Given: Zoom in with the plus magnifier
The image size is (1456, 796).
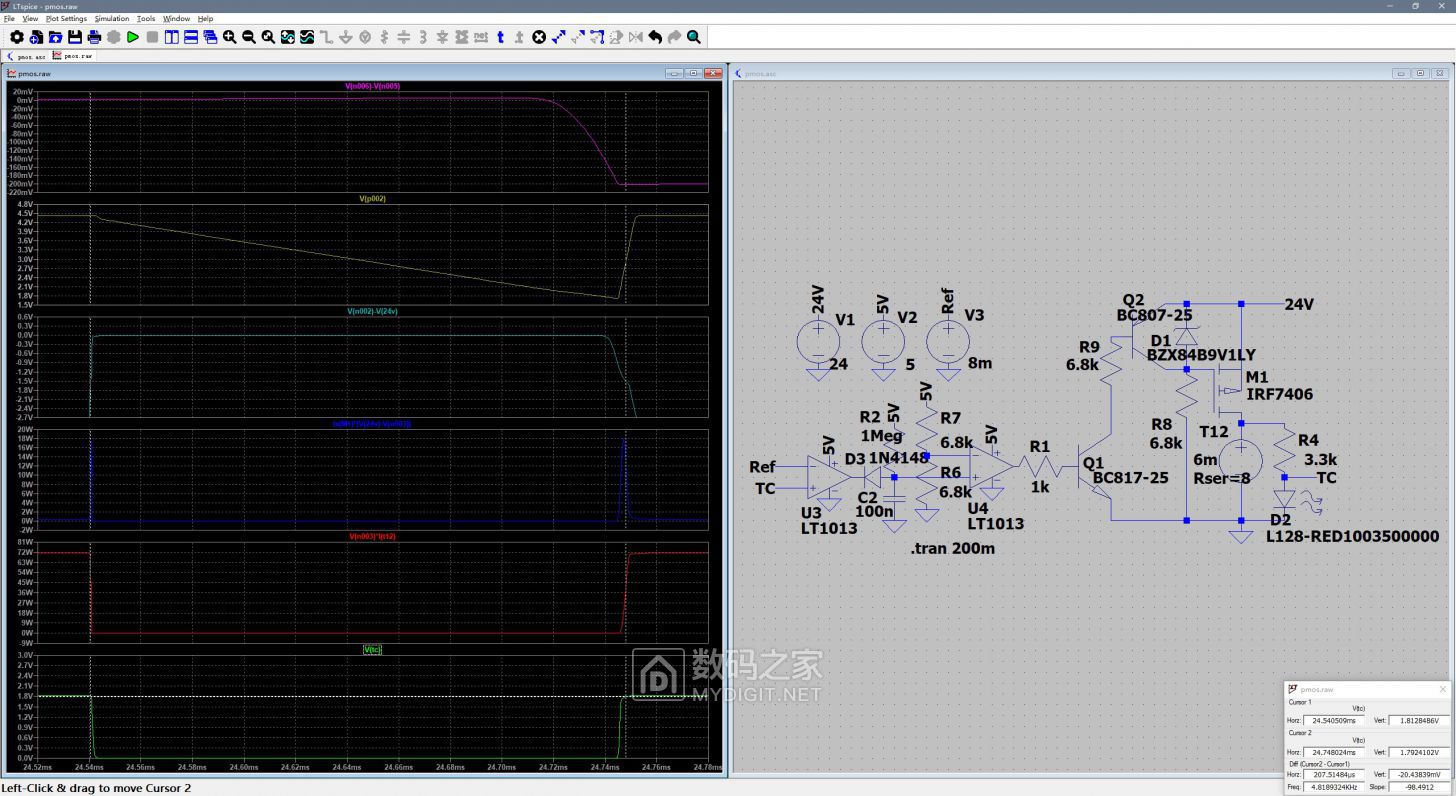Looking at the screenshot, I should click(x=230, y=37).
